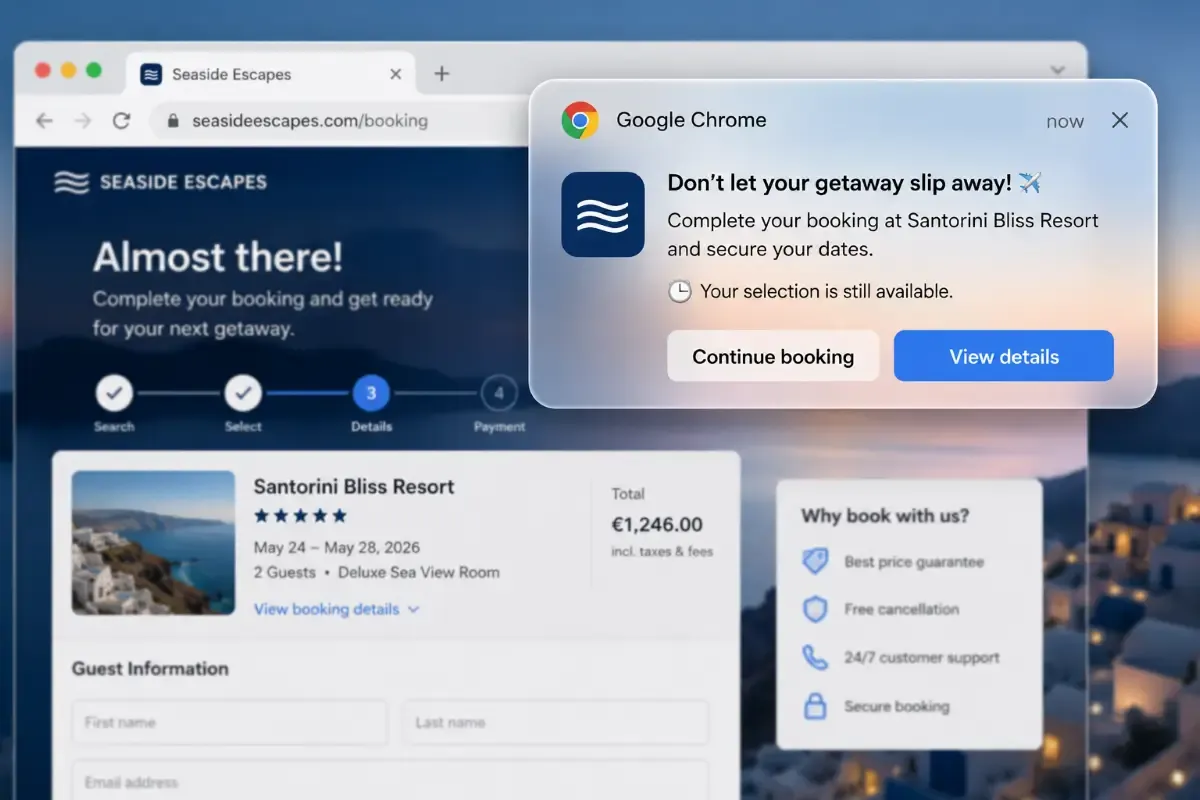Click the address bar lock icon
The width and height of the screenshot is (1200, 800).
click(x=173, y=121)
